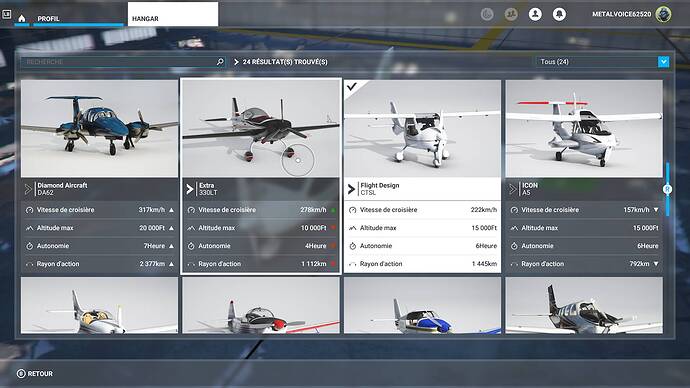Viewport: 690px width, 388px height.
Task: Click the window icon at top-left corner
Action: click(x=6, y=15)
